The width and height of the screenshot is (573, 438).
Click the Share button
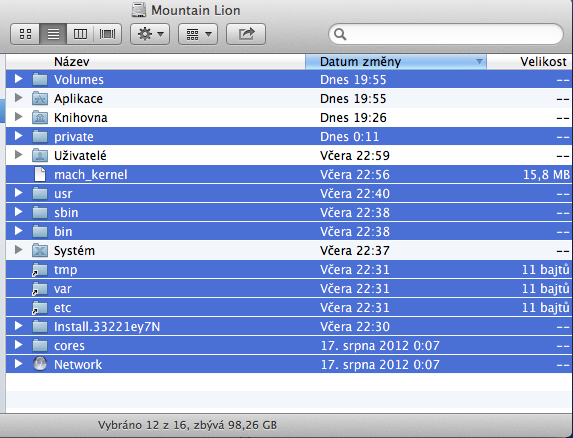click(246, 34)
